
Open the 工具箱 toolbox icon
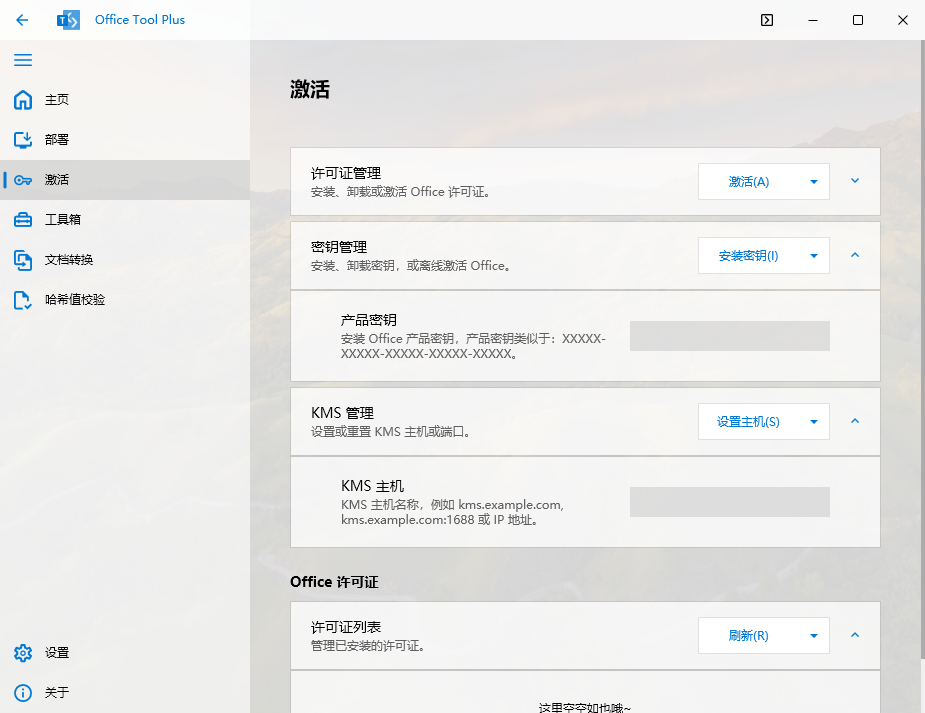pyautogui.click(x=23, y=220)
